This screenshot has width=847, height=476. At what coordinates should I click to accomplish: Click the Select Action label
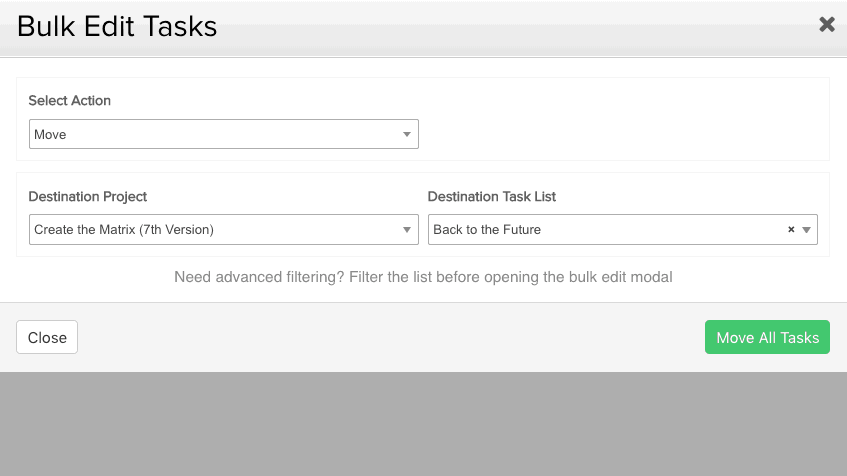70,100
